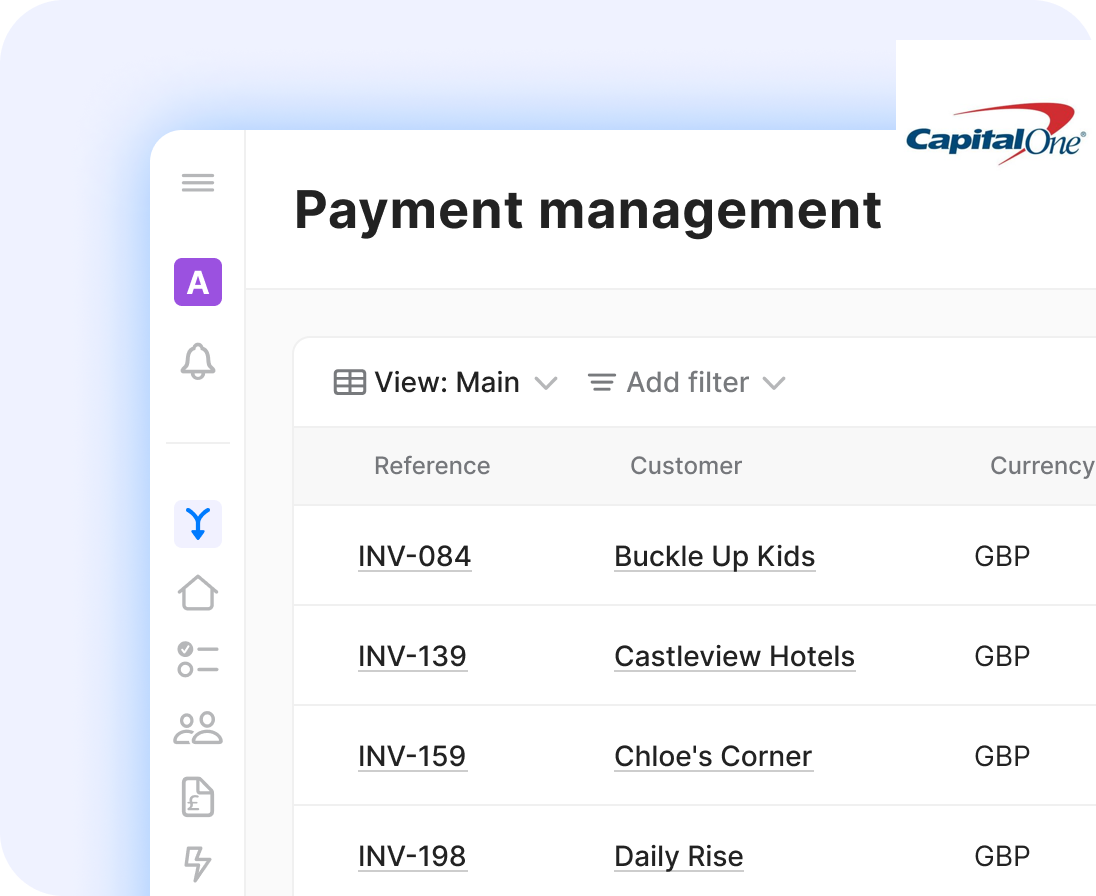Go to the Home icon in sidebar
The height and width of the screenshot is (896, 1096).
[x=198, y=592]
